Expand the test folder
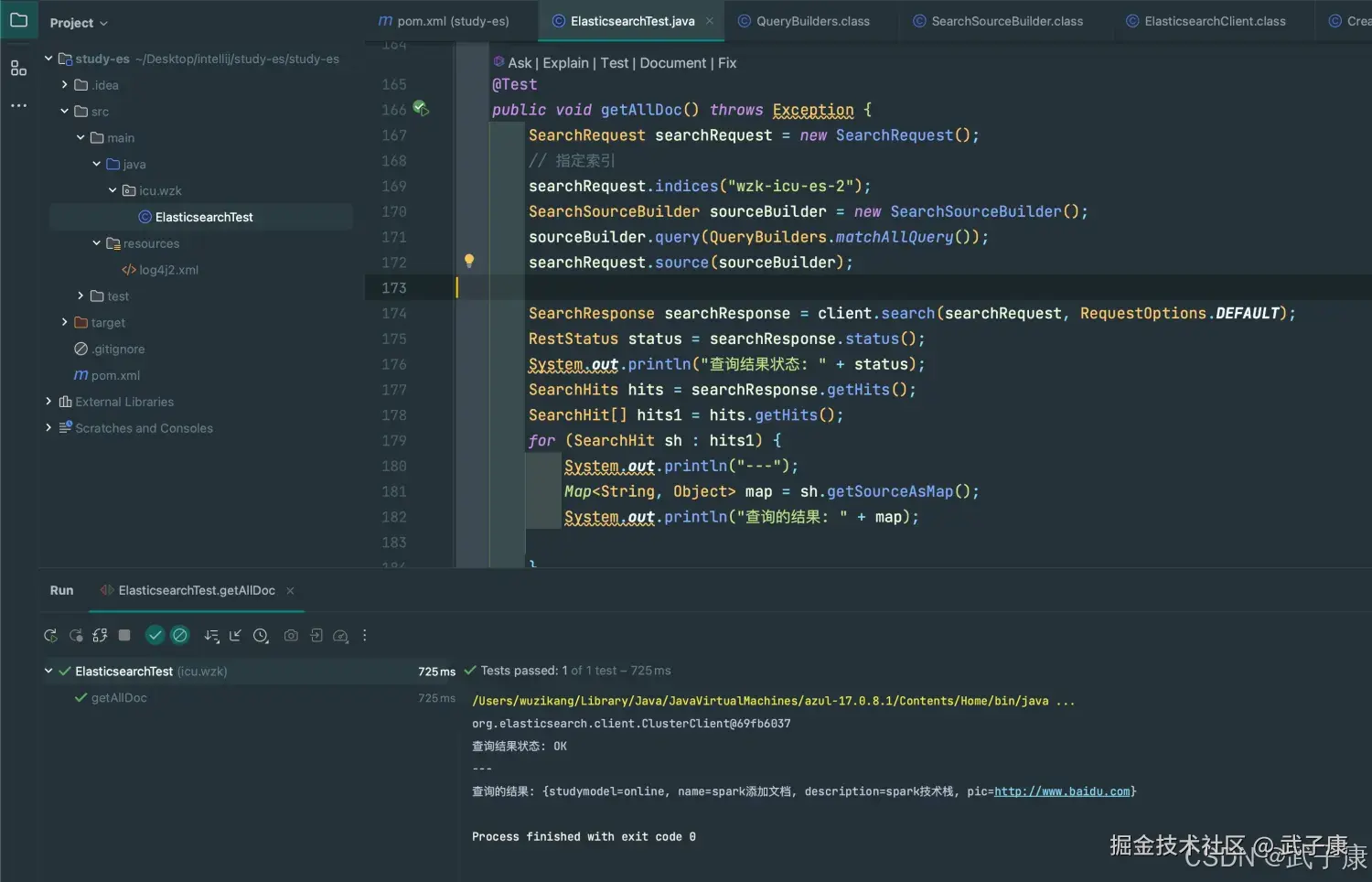Image resolution: width=1372 pixels, height=882 pixels. click(80, 296)
